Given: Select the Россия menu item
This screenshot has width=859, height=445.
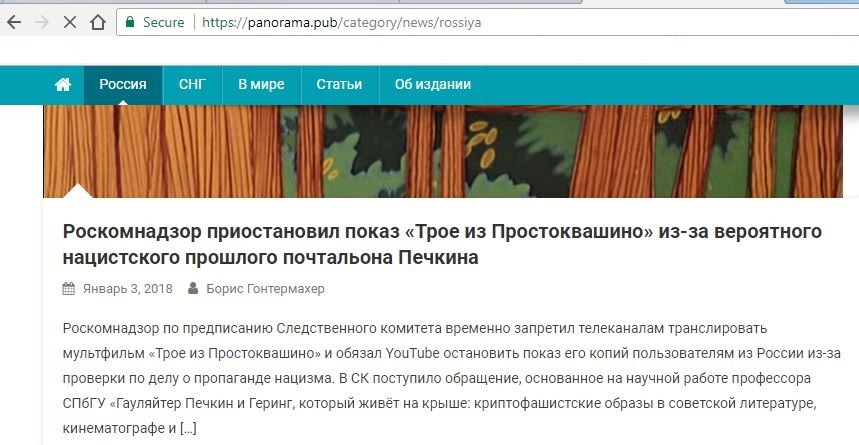Looking at the screenshot, I should pyautogui.click(x=123, y=84).
